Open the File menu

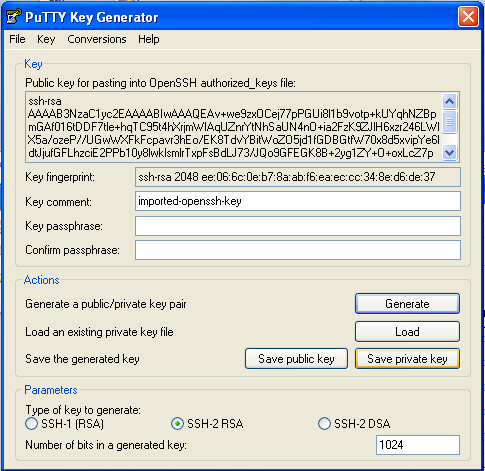point(17,39)
